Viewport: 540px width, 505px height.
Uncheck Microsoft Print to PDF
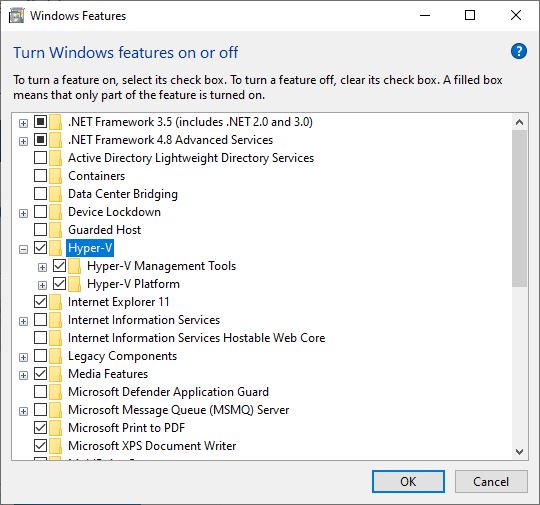click(41, 427)
